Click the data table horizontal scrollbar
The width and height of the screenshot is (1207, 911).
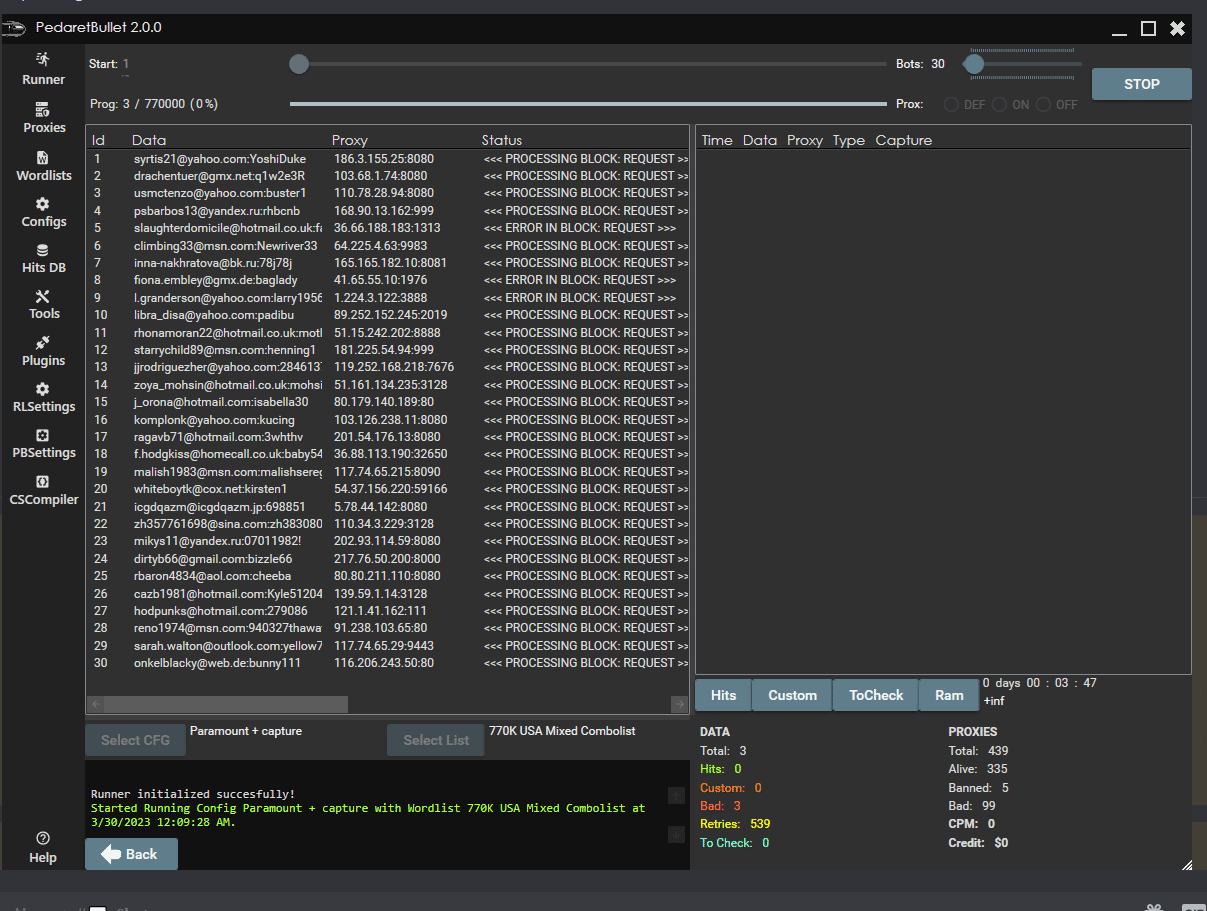[x=226, y=704]
